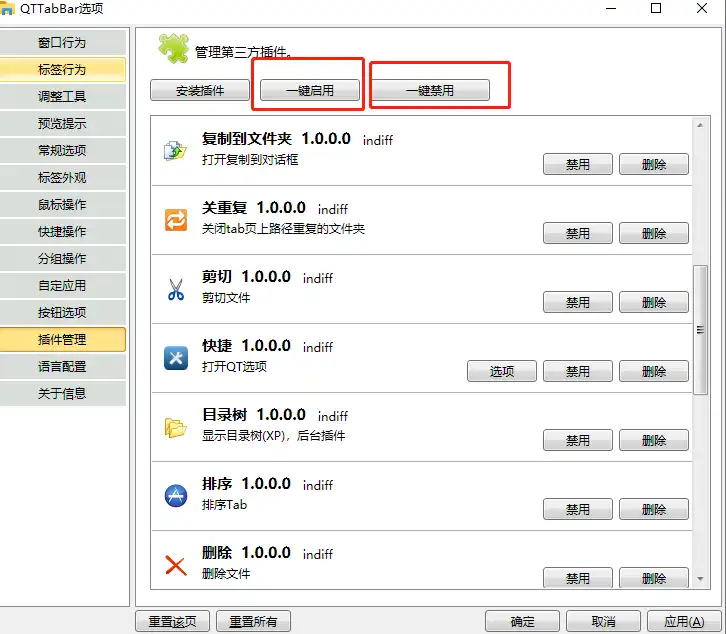This screenshot has width=726, height=634.
Task: Open the 按钮选项 tab
Action: tap(62, 312)
